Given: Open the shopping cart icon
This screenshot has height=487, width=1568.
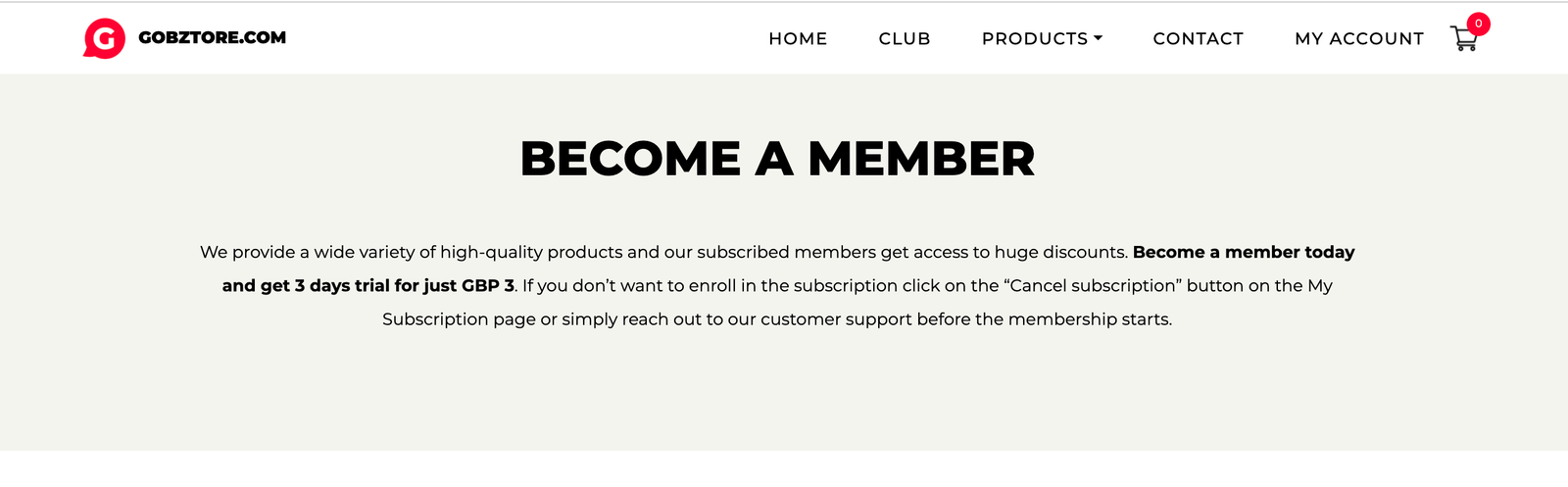Looking at the screenshot, I should pos(1463,39).
